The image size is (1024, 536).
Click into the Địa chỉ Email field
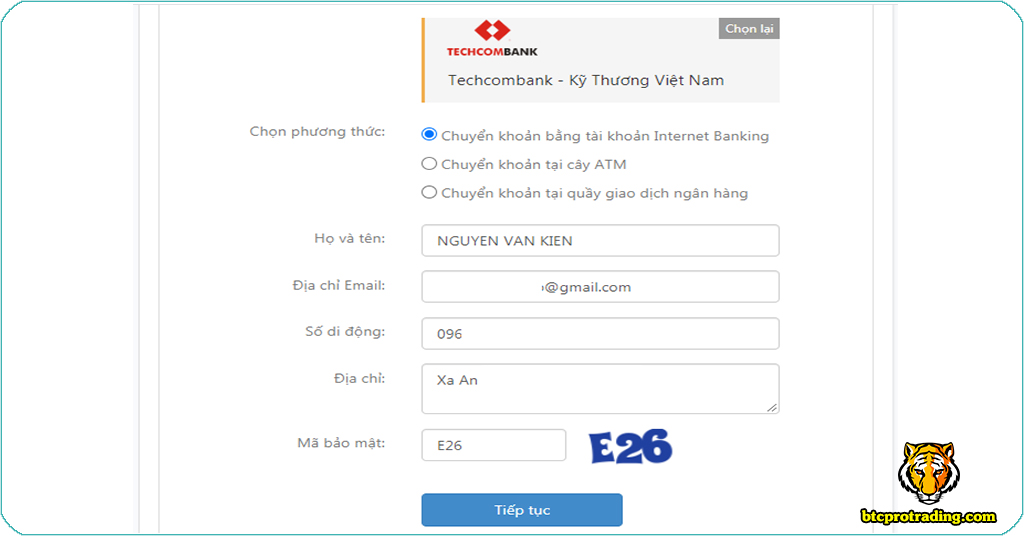[600, 287]
